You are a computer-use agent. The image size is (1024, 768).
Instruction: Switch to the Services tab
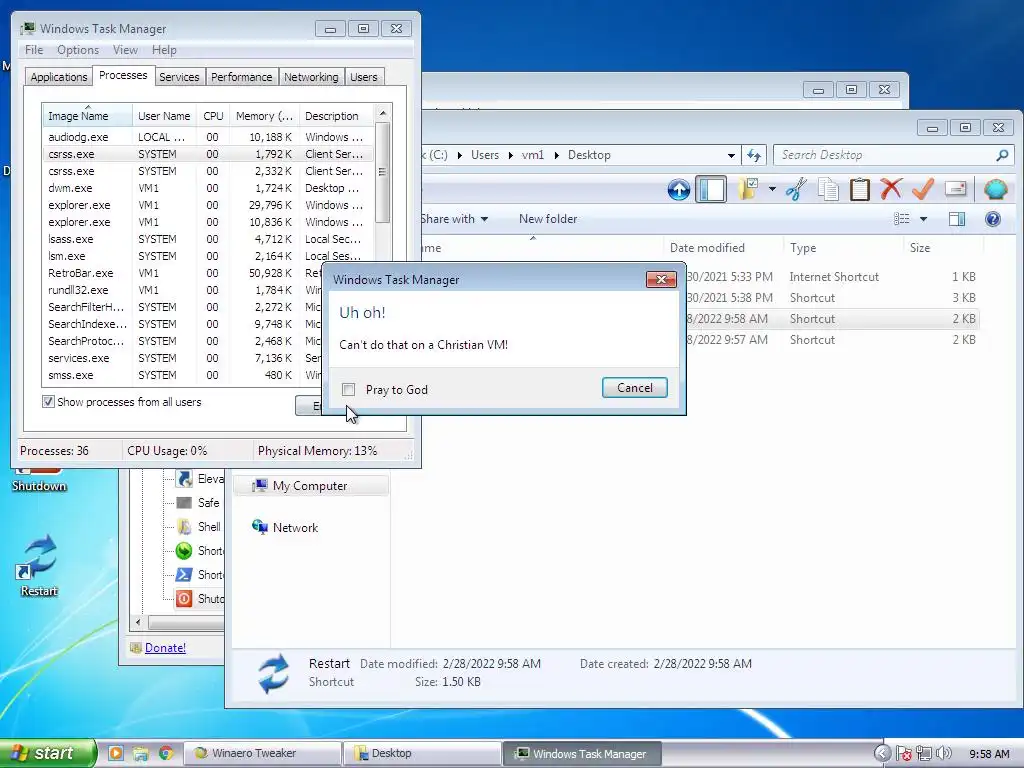[179, 77]
